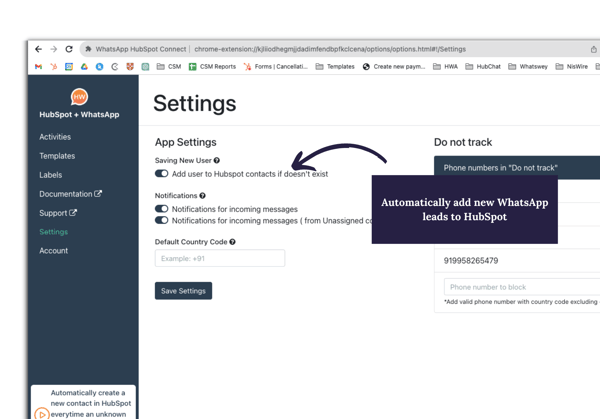This screenshot has height=419, width=600.
Task: Open the CSM Reports spreadsheet bookmark
Action: 212,67
